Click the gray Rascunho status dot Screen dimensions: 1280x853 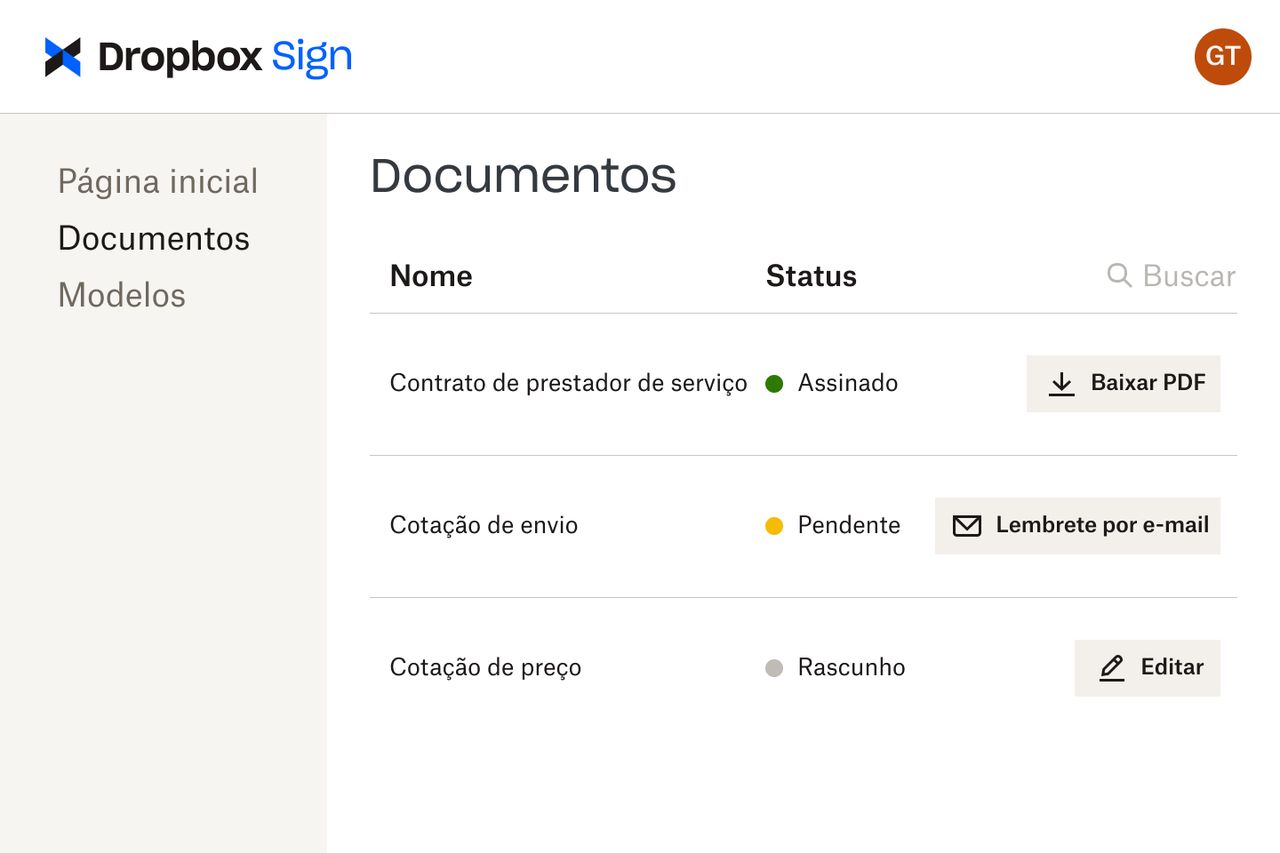point(774,667)
